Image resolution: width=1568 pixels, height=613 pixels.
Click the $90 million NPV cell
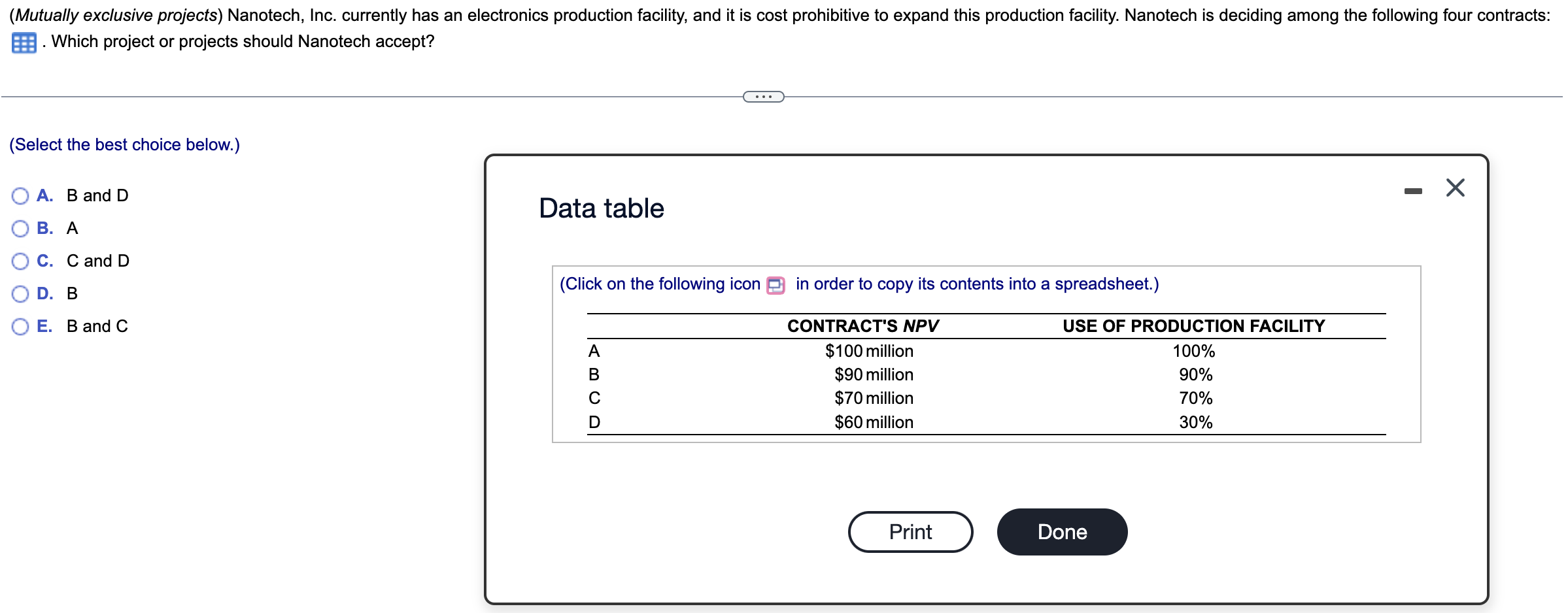(x=874, y=375)
